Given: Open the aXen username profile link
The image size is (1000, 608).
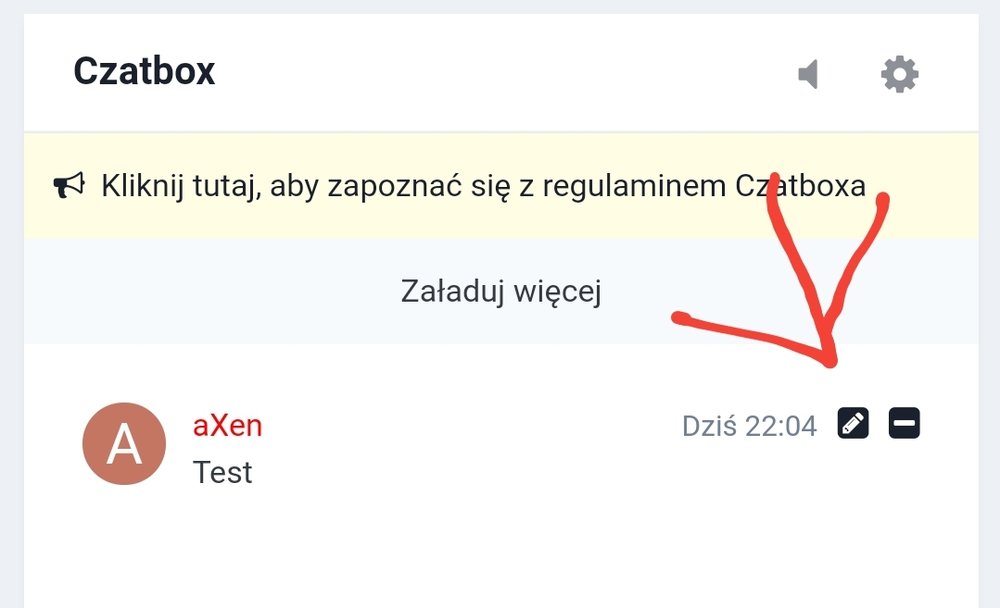Looking at the screenshot, I should tap(227, 425).
